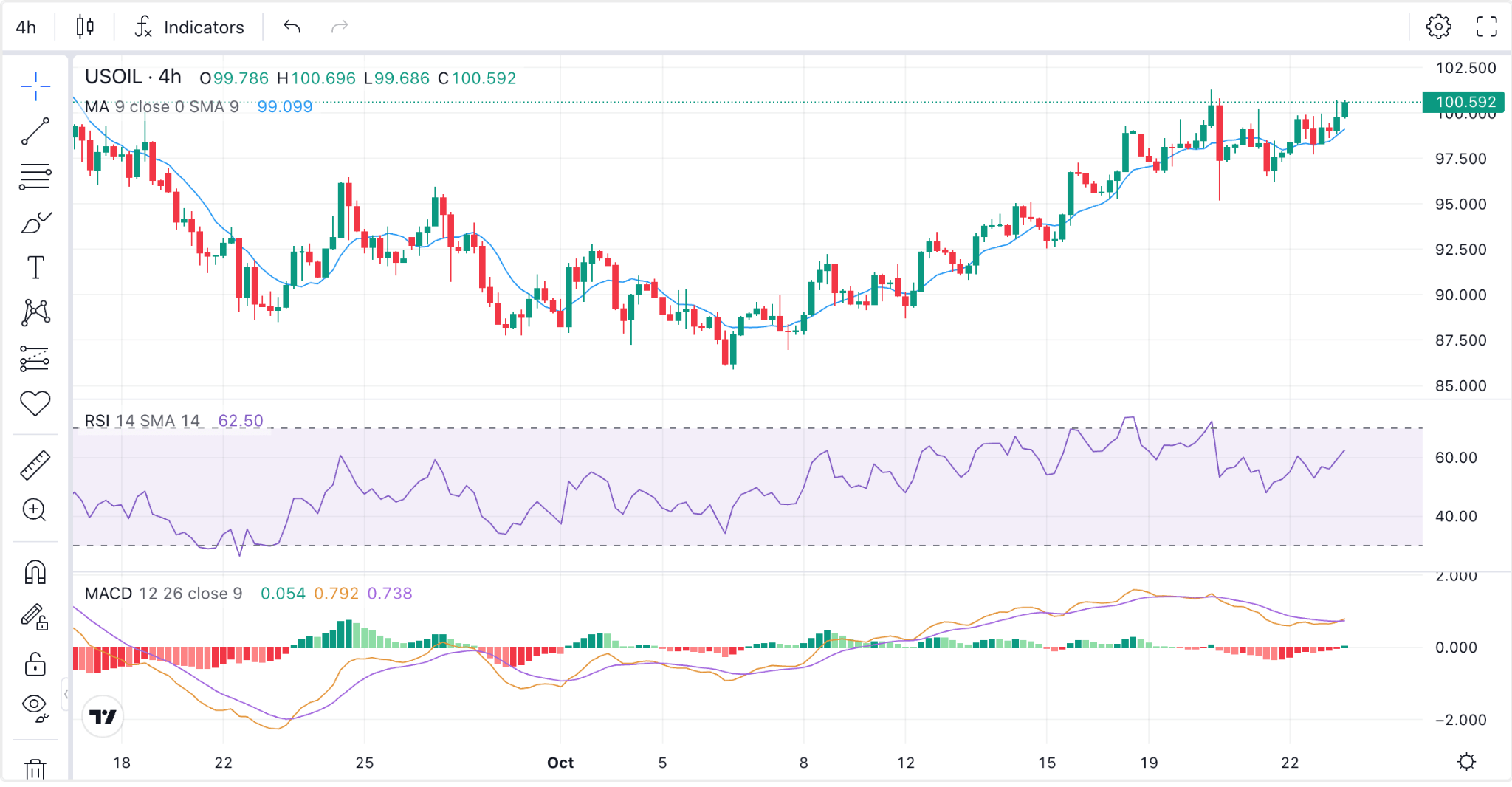Pick the horizontal lines Fibonacci tool
The width and height of the screenshot is (1512, 787).
(x=35, y=177)
